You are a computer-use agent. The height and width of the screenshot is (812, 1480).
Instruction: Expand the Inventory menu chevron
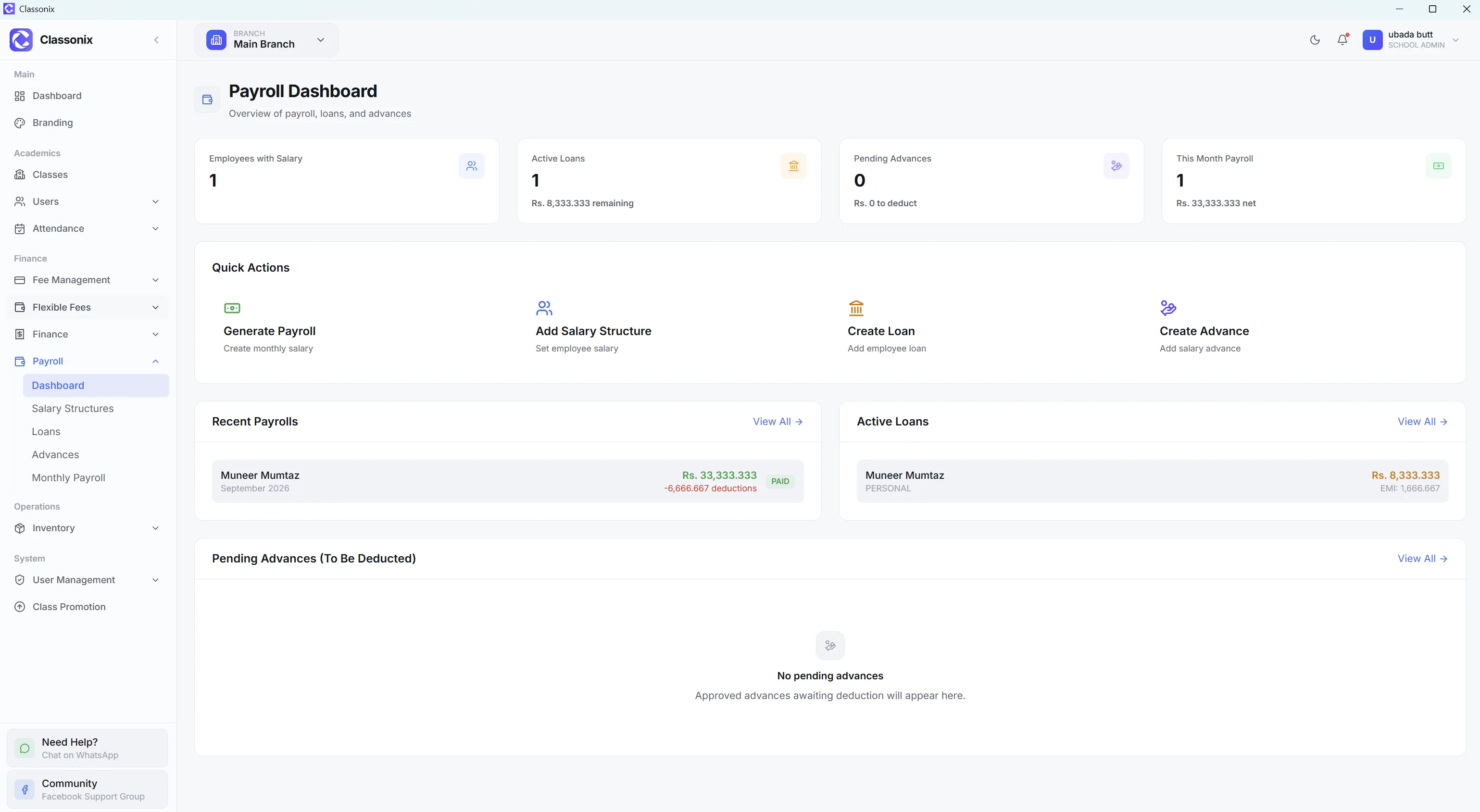tap(155, 528)
